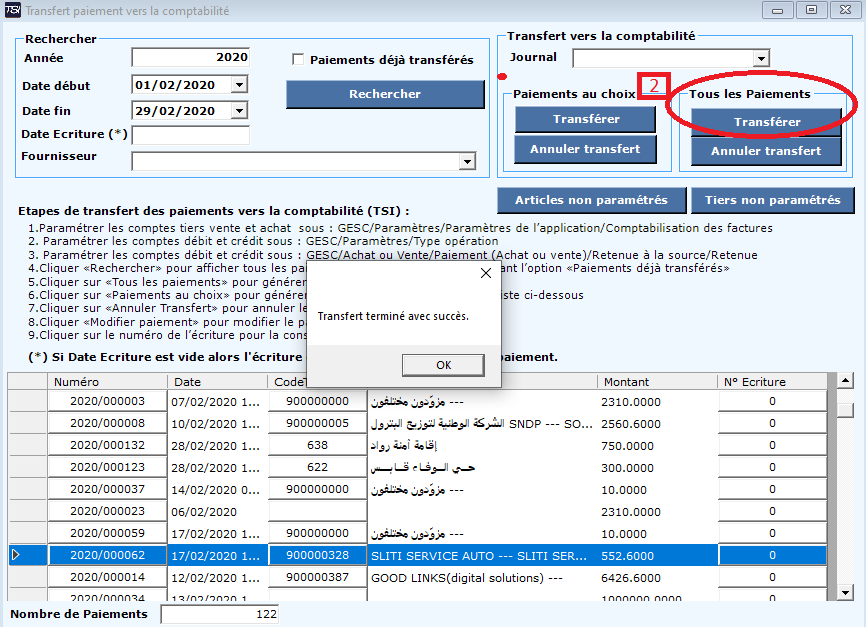Screen dimensions: 866x627
Task: Select the row marker of payment 2020/000062
Action: pos(27,555)
